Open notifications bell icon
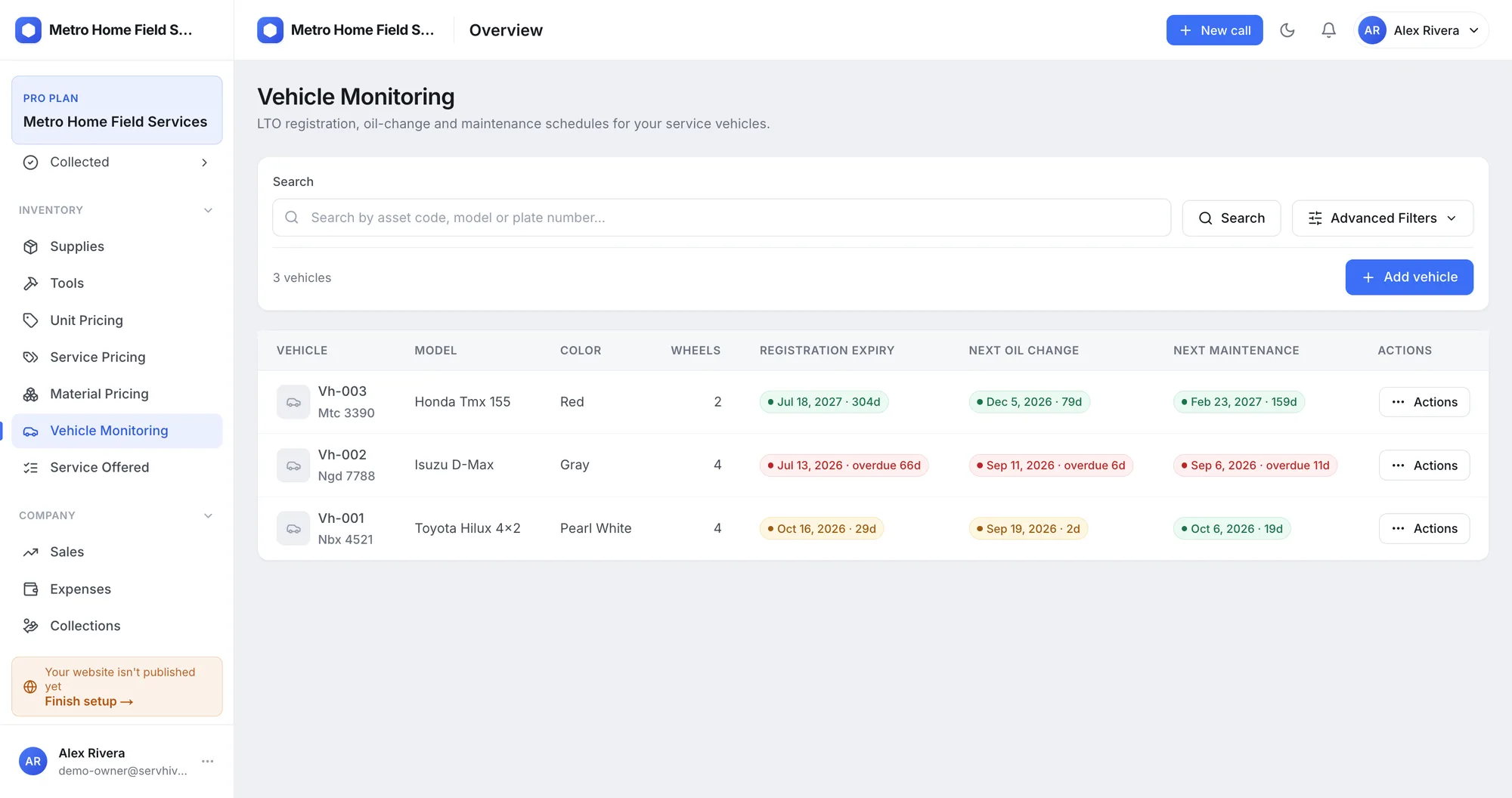Viewport: 1512px width, 798px height. coord(1328,30)
